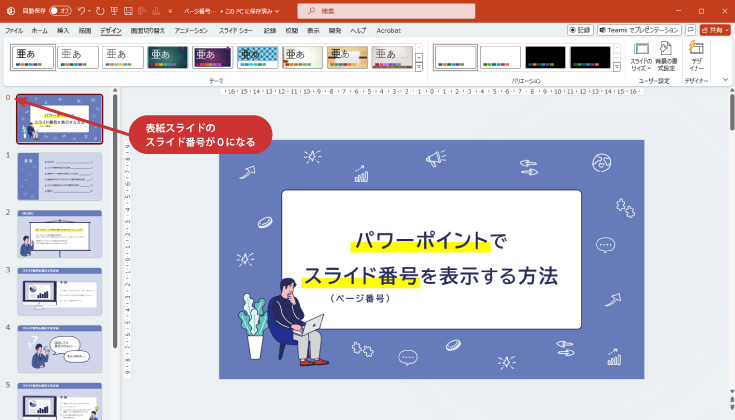
Task: Open the Undo history dropdown arrow
Action: [x=89, y=11]
